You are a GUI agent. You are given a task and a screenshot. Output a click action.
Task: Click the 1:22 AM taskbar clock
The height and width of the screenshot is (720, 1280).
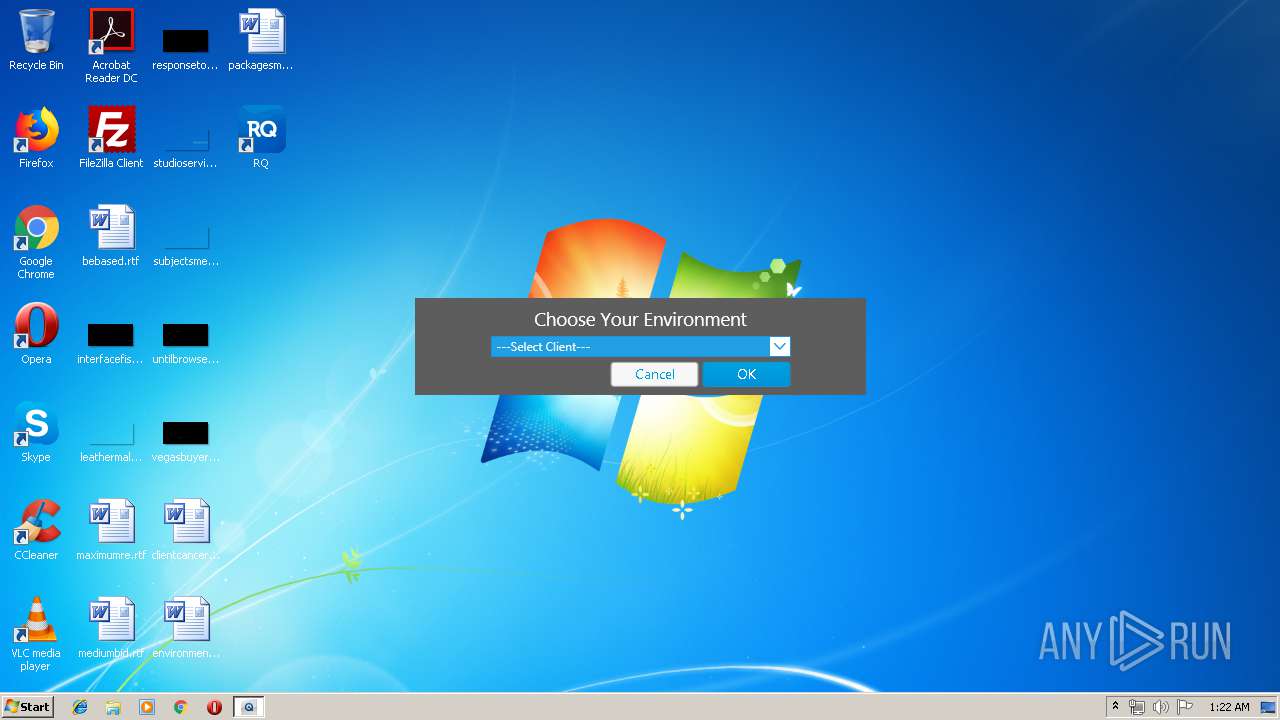click(1229, 707)
